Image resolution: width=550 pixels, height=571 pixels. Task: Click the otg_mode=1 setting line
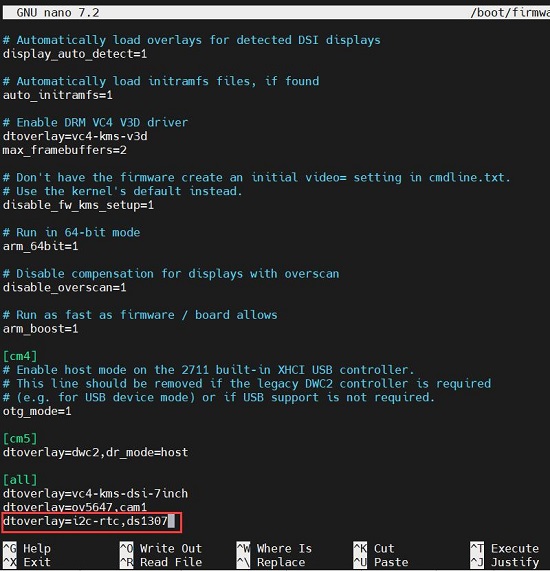37,411
